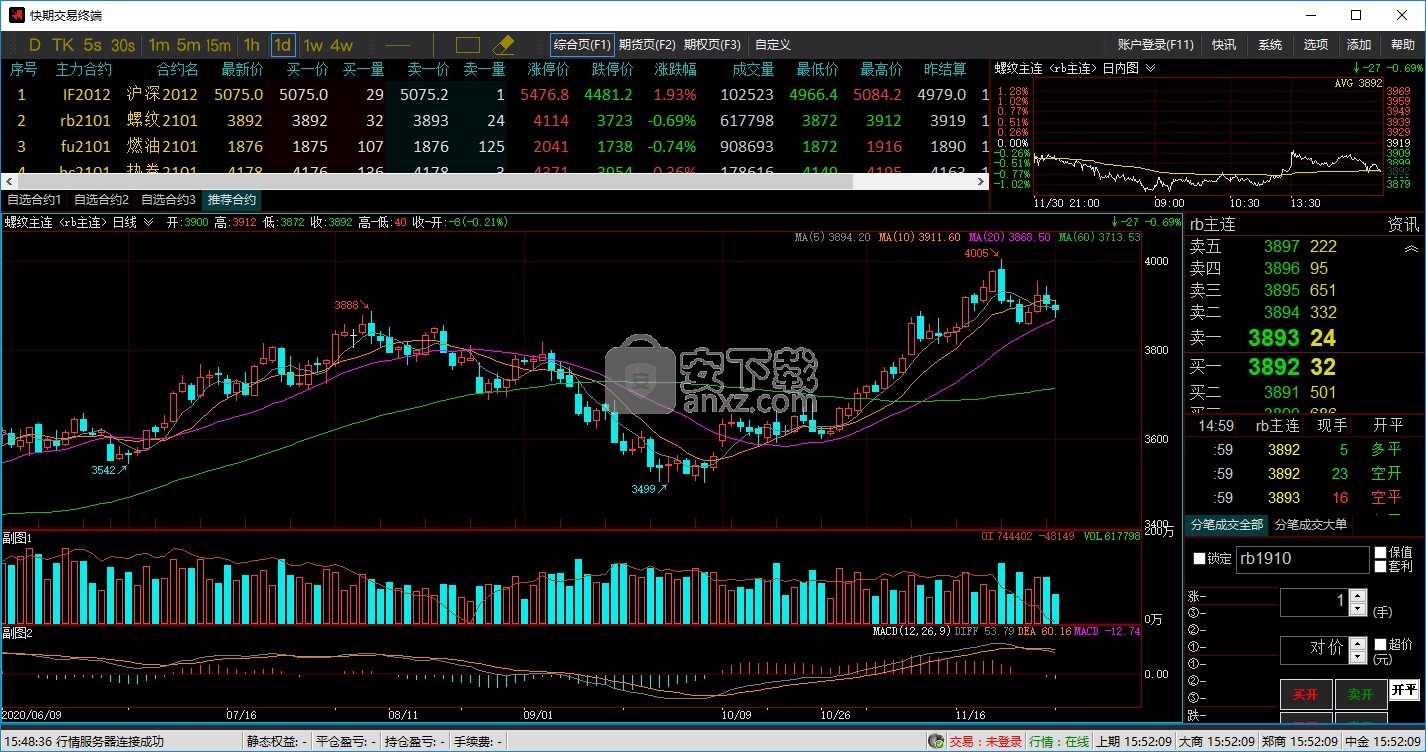
Task: Open the 帮助 menu
Action: pyautogui.click(x=1403, y=45)
